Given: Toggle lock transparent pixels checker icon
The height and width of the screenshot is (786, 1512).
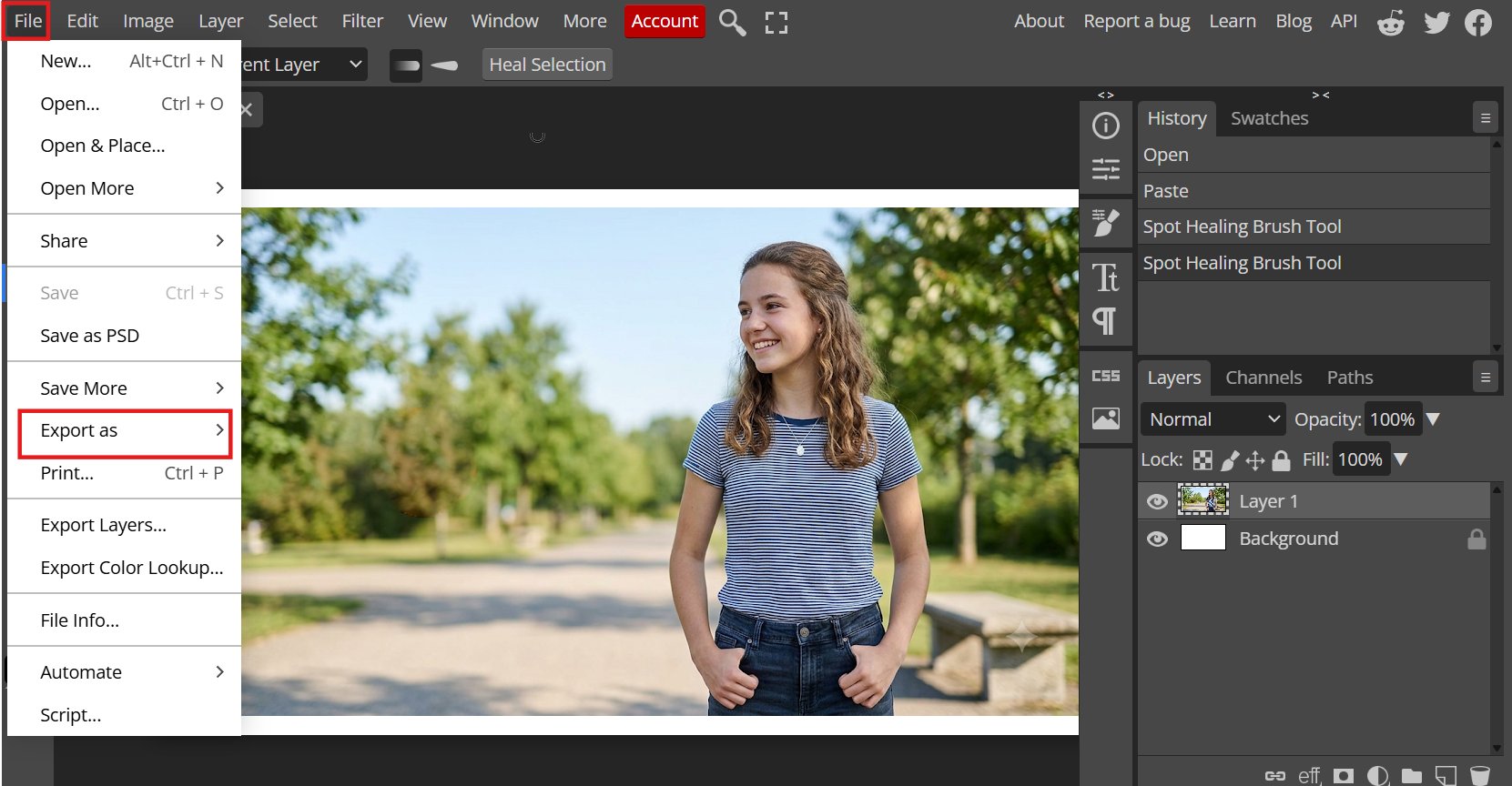Looking at the screenshot, I should point(1202,460).
